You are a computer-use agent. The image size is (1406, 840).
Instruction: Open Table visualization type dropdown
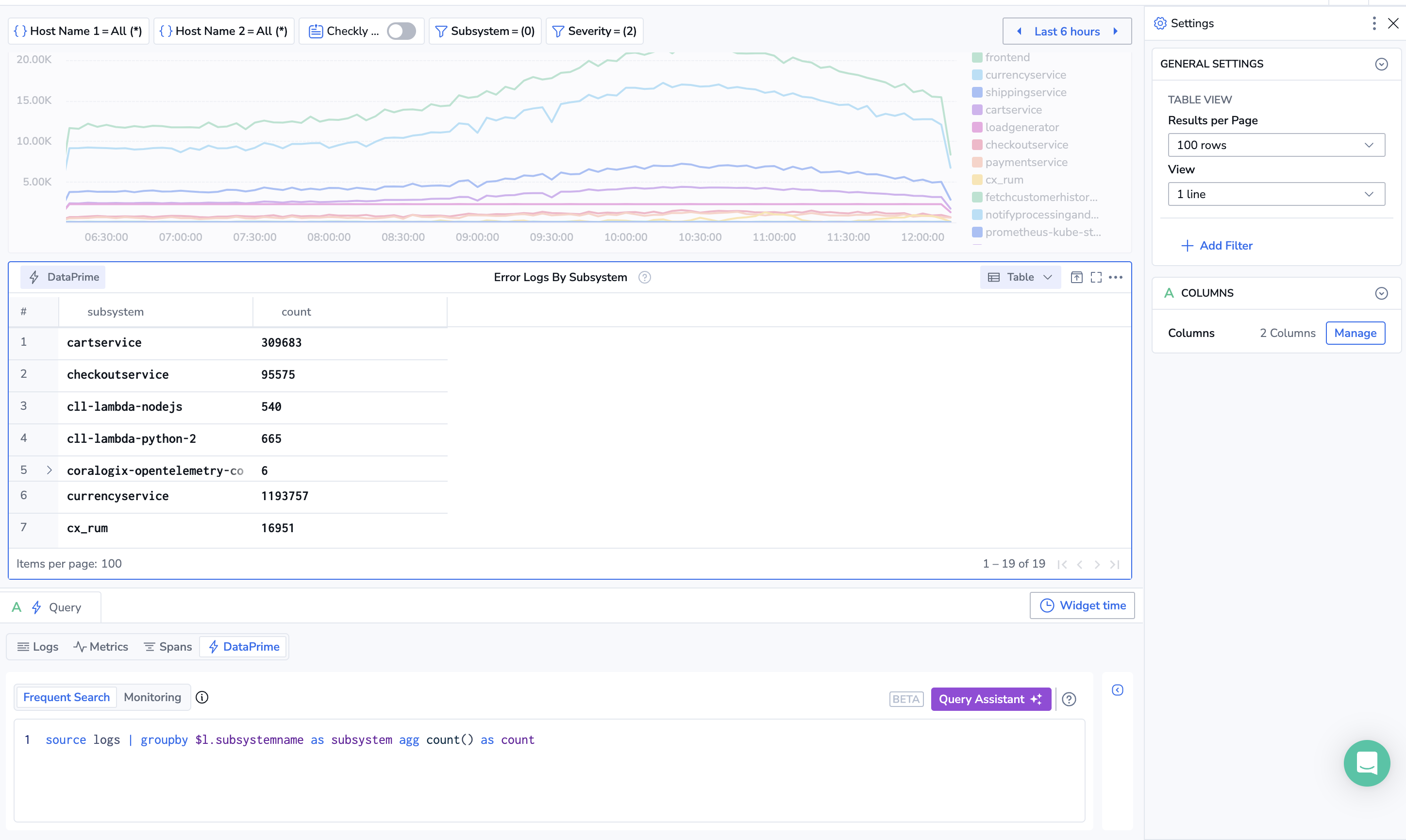(1020, 277)
